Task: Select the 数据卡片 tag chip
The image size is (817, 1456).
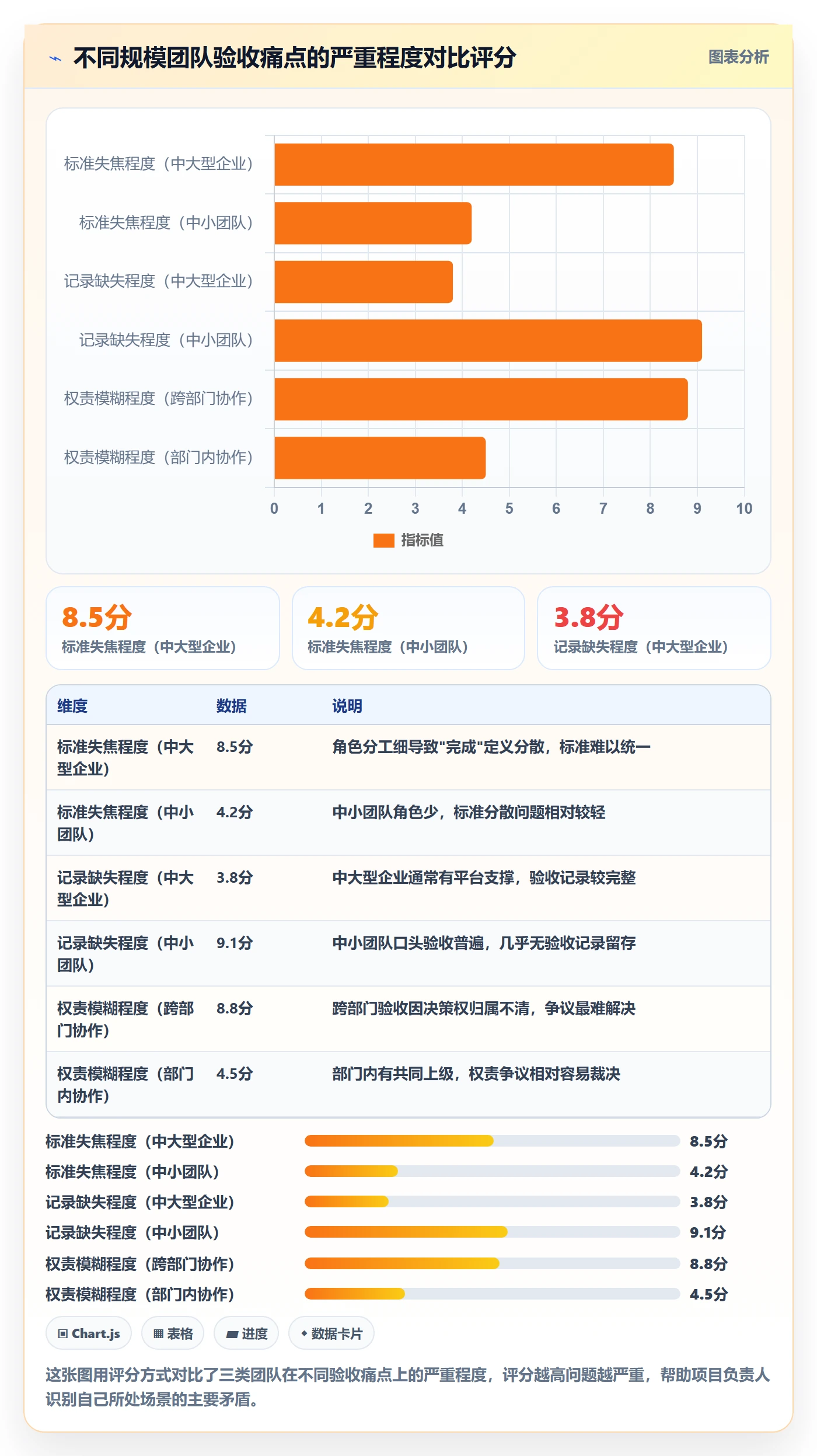Action: pyautogui.click(x=331, y=1333)
